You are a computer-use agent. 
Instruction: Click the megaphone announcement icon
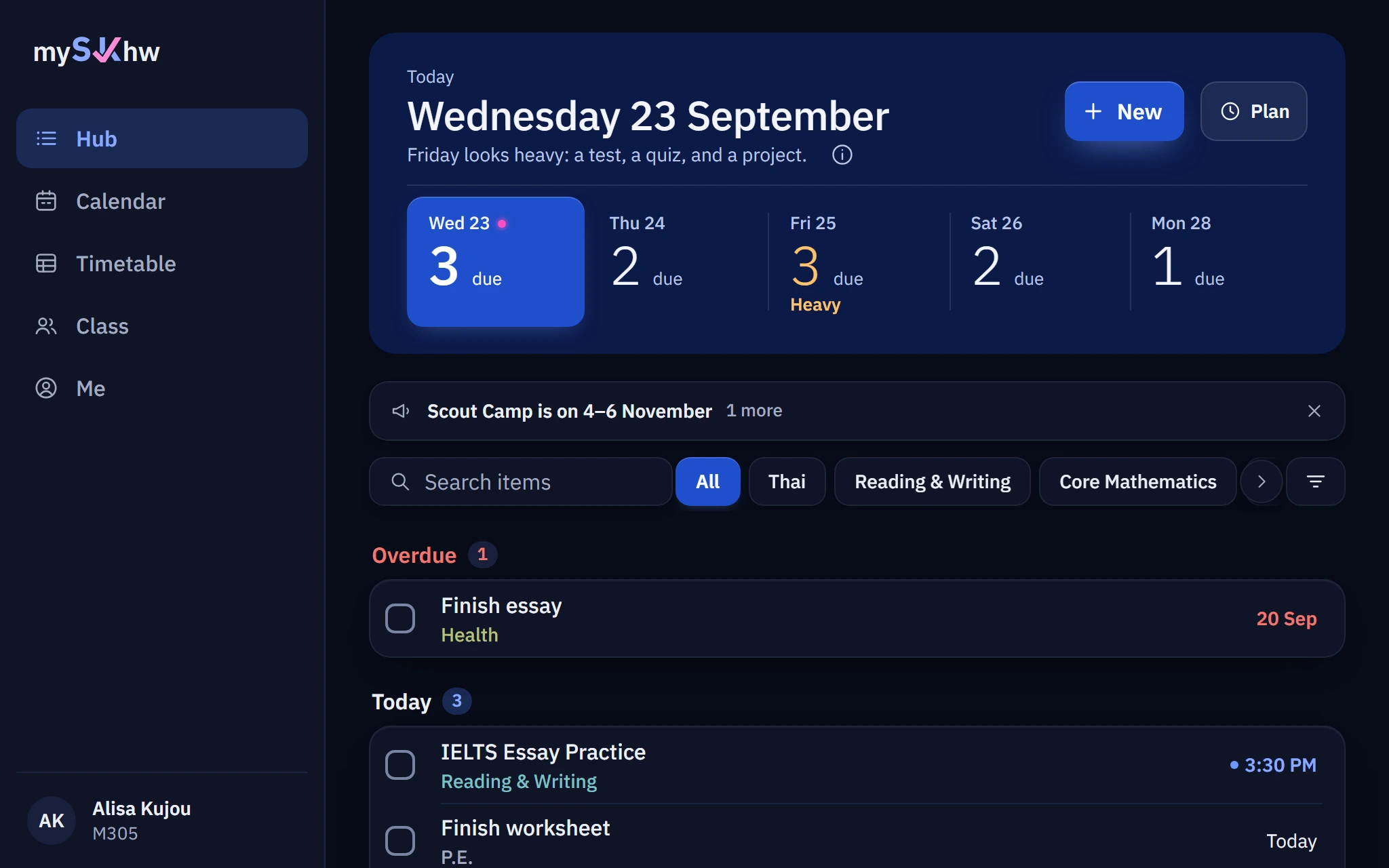pos(401,411)
